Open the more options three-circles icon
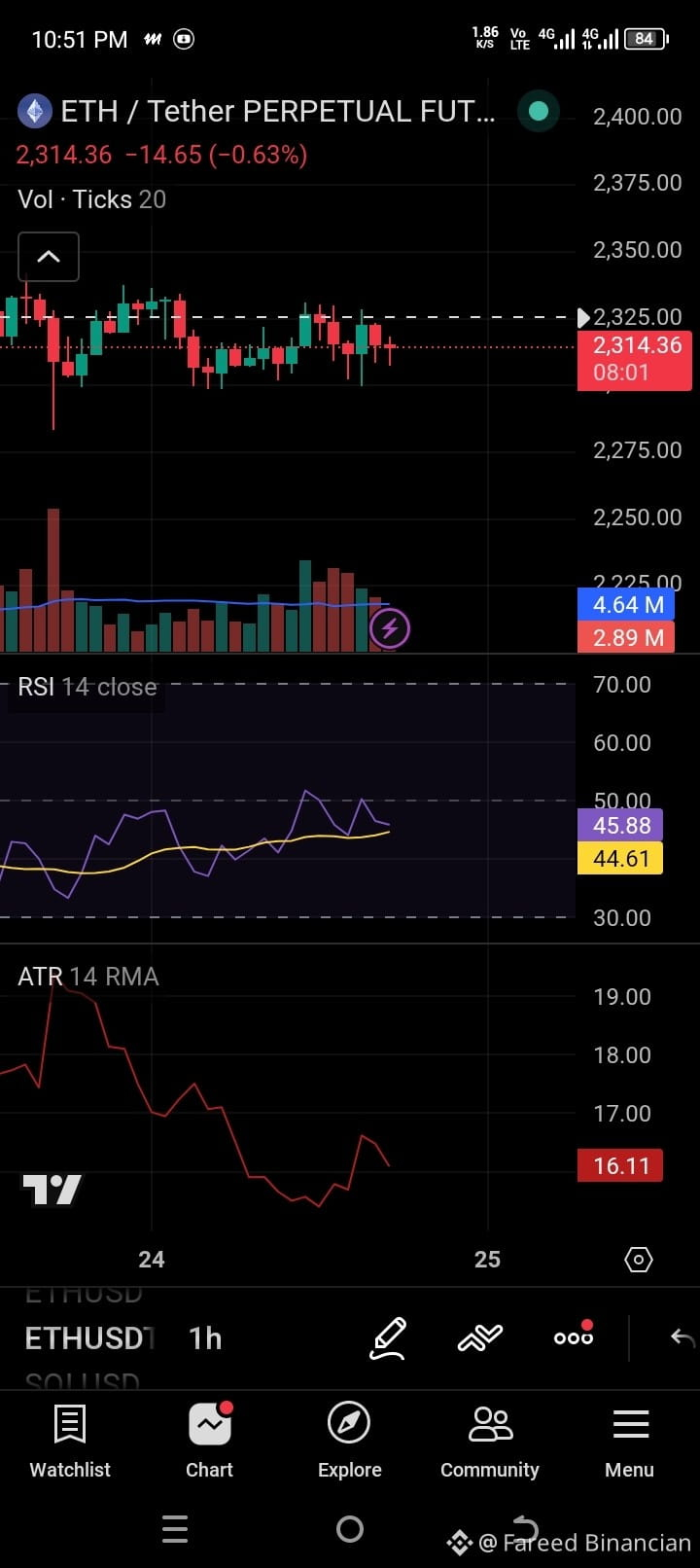 pos(574,1336)
